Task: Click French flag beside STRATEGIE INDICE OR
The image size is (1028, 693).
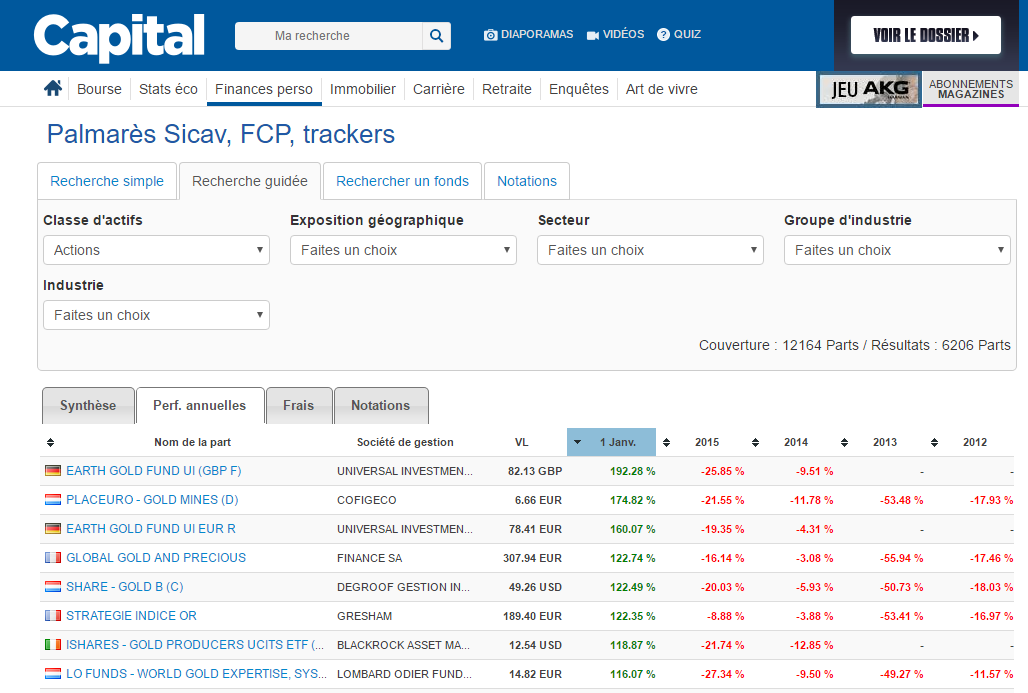Action: click(x=53, y=616)
